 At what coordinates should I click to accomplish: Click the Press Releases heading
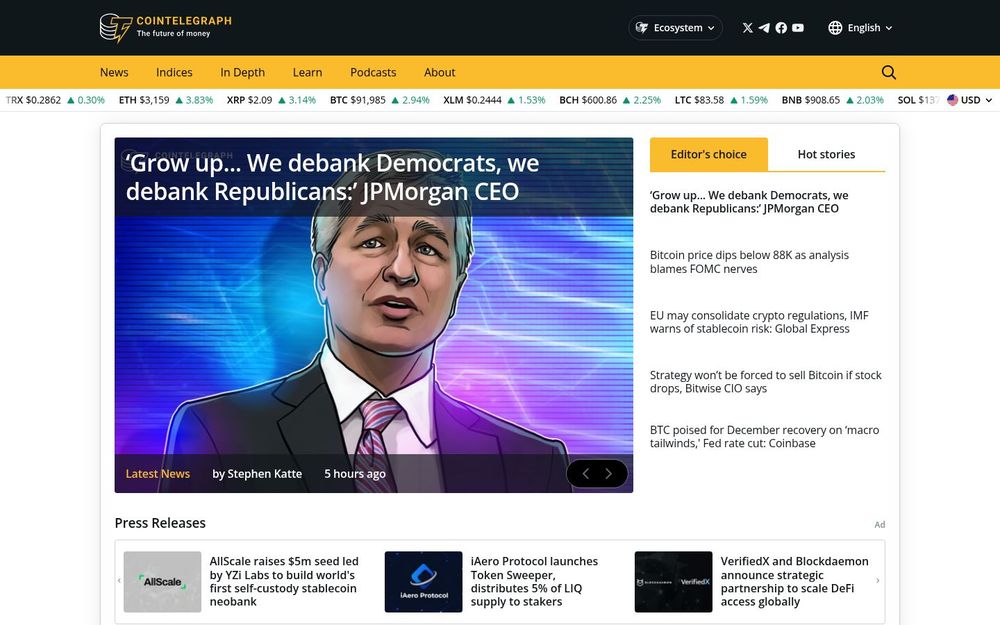pyautogui.click(x=160, y=522)
